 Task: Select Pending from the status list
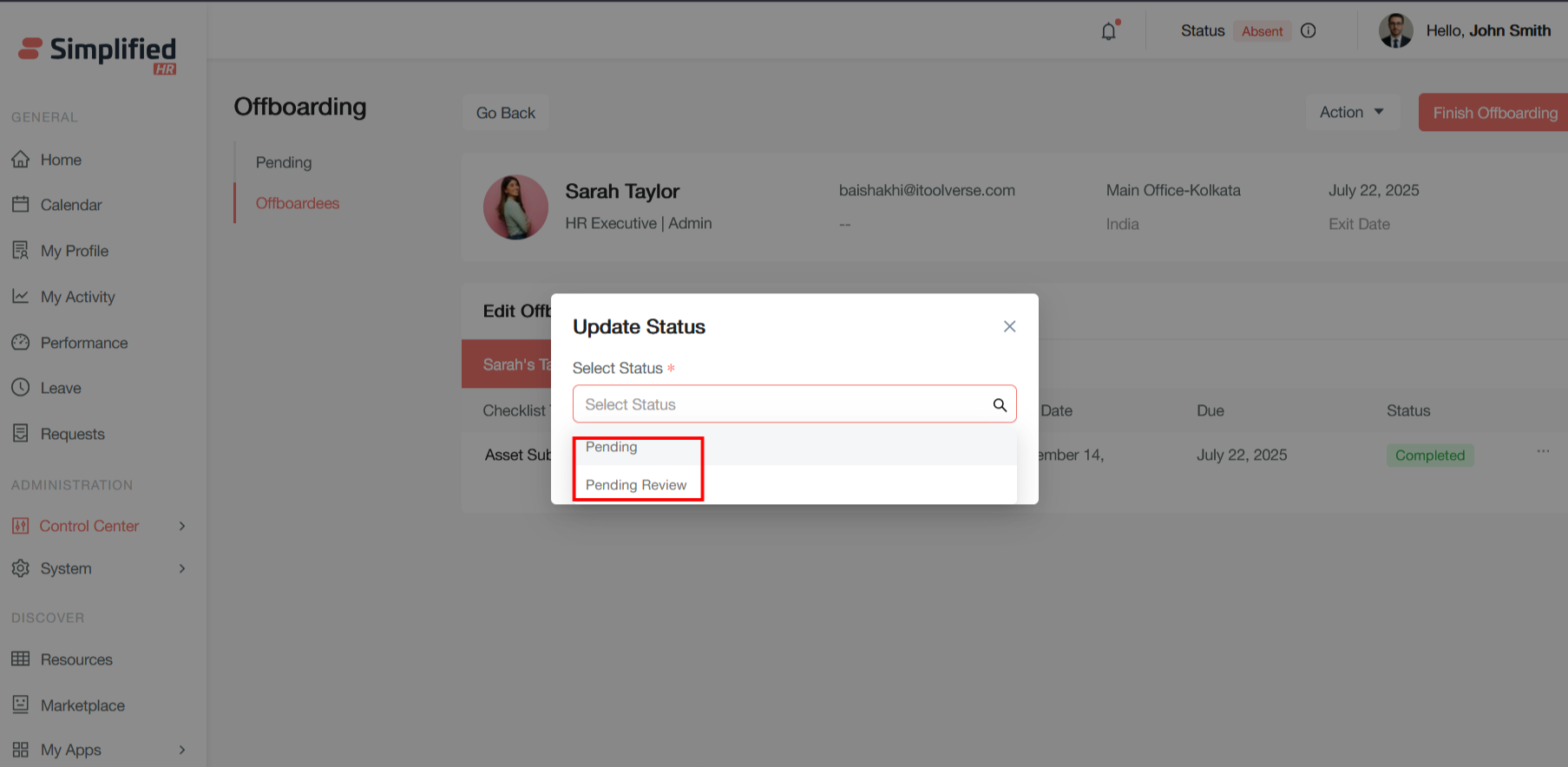coord(612,448)
